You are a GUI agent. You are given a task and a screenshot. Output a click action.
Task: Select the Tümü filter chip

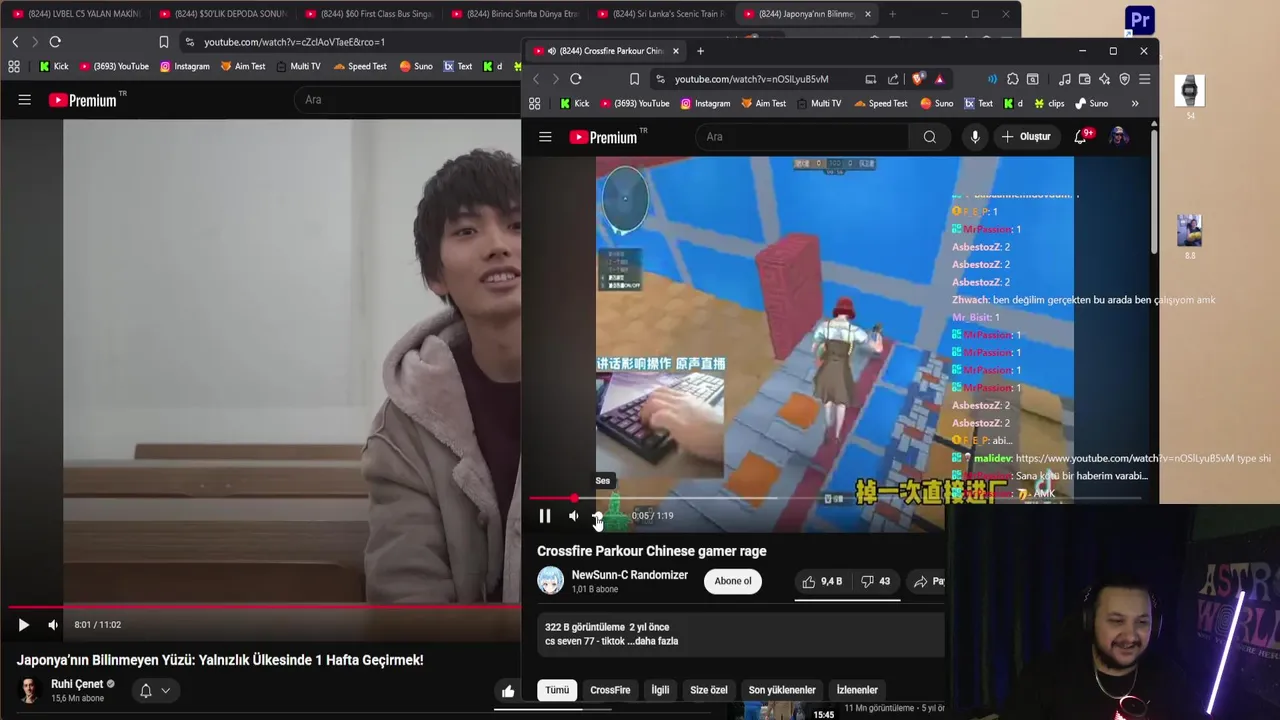(x=557, y=690)
